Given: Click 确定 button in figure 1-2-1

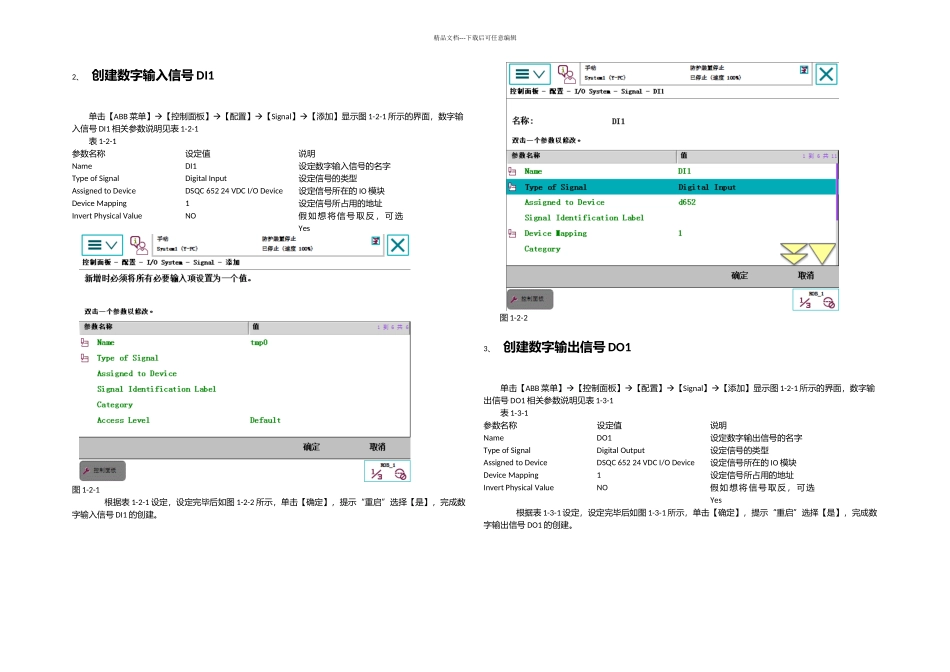Looking at the screenshot, I should (x=311, y=447).
